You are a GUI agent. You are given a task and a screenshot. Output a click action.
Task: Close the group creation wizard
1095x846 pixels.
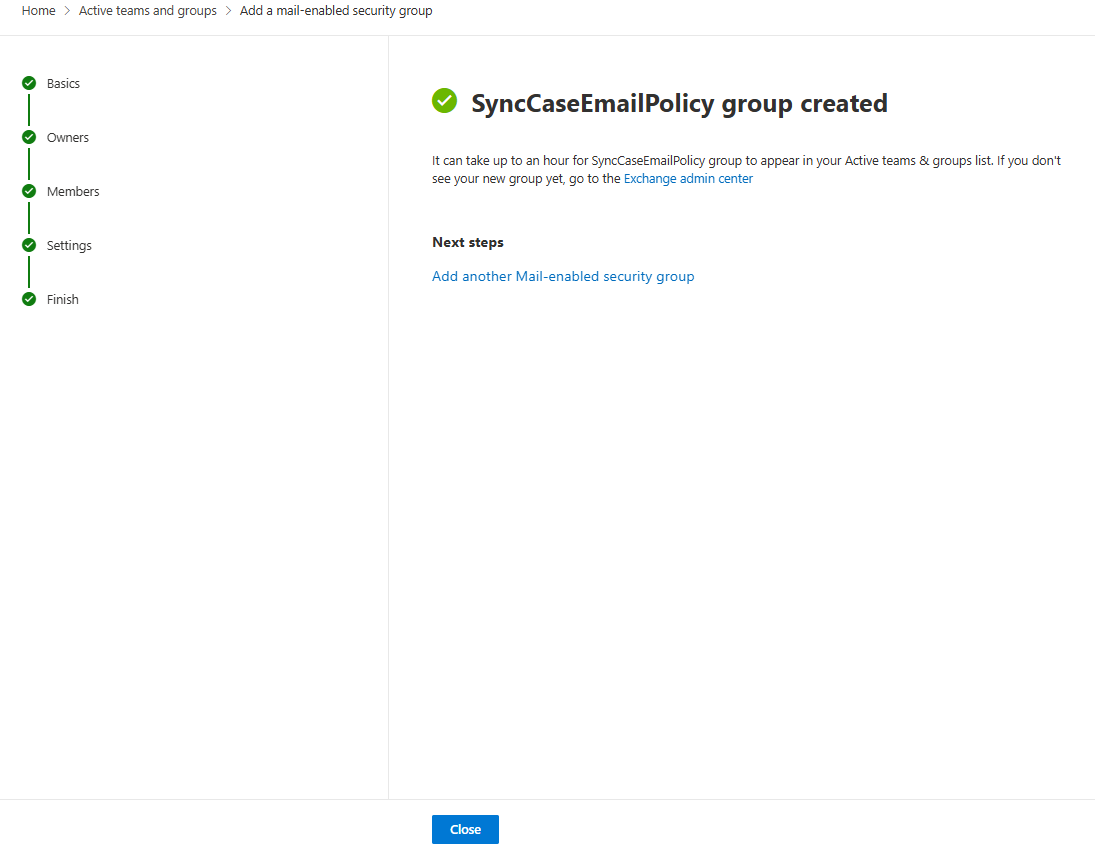[x=465, y=829]
